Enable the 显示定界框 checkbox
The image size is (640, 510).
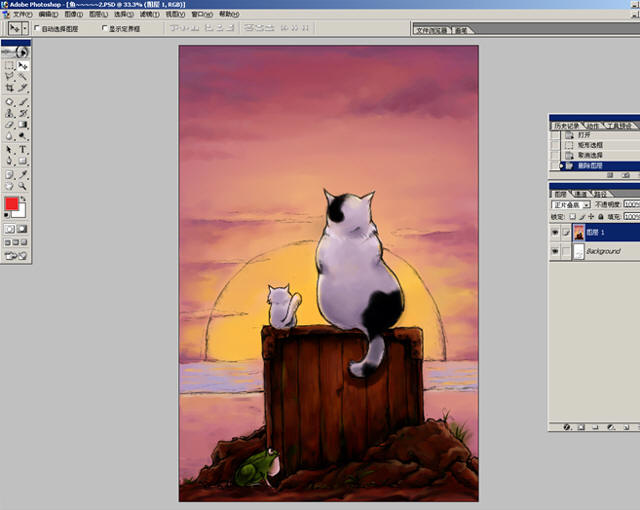[104, 28]
